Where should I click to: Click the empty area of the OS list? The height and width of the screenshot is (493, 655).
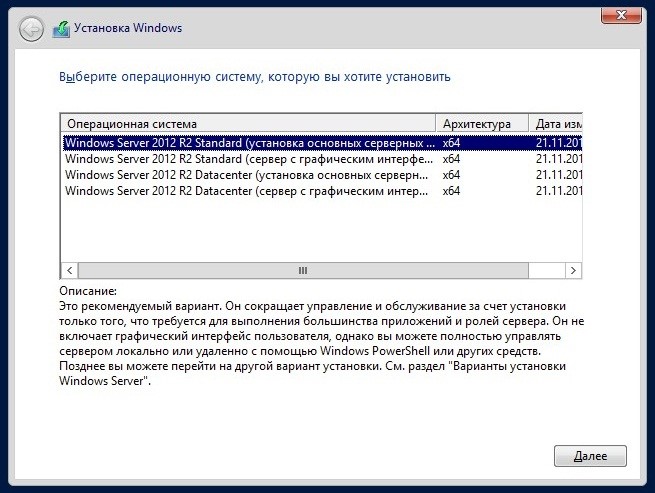tap(322, 230)
